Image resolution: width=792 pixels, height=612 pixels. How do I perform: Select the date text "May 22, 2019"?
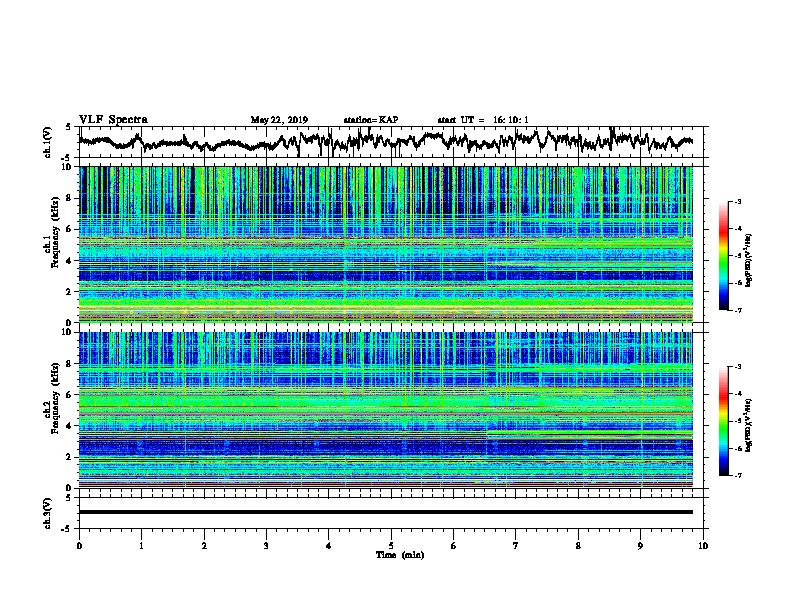pos(279,120)
